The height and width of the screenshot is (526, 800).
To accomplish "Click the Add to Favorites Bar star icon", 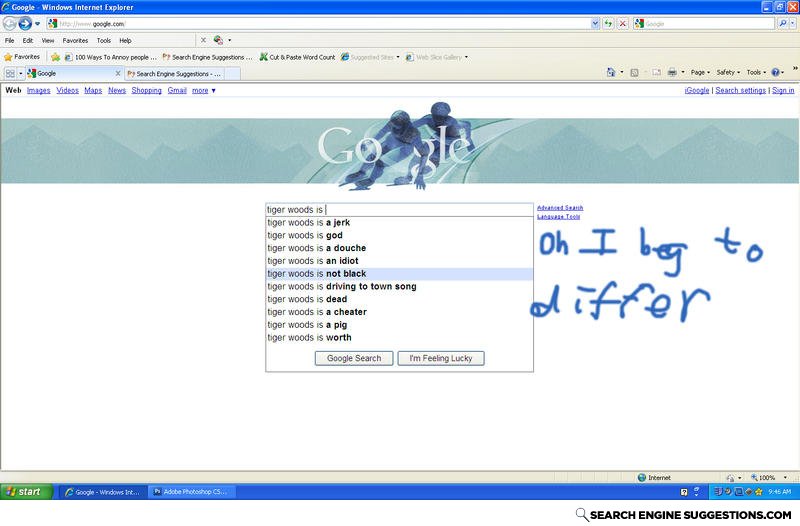I will [55, 57].
